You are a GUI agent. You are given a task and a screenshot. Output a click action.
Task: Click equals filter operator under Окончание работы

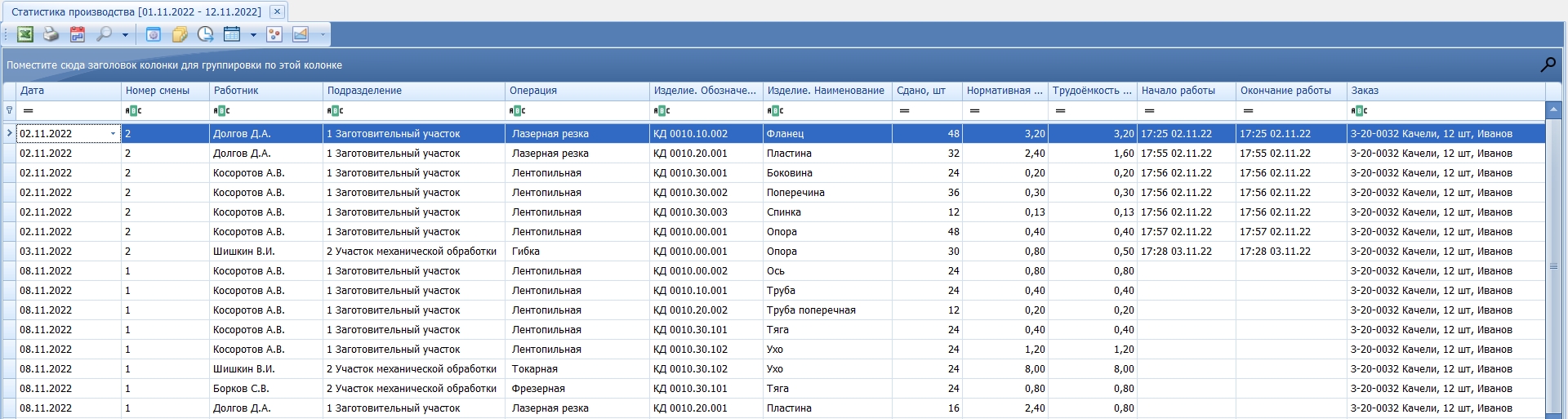[1248, 110]
